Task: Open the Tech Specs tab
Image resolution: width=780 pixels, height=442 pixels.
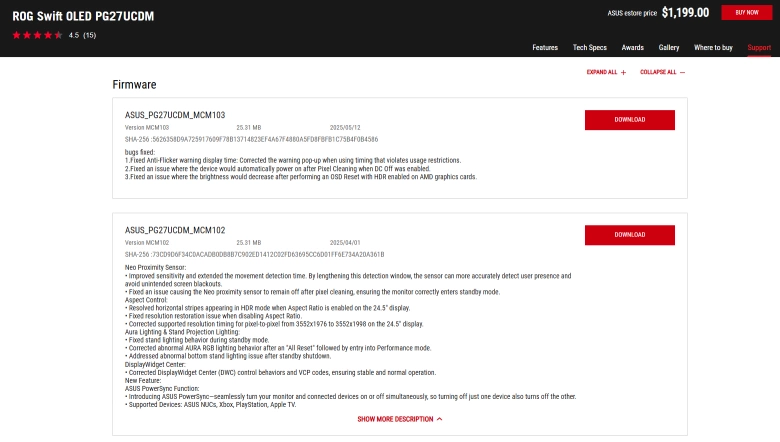Action: pyautogui.click(x=589, y=48)
